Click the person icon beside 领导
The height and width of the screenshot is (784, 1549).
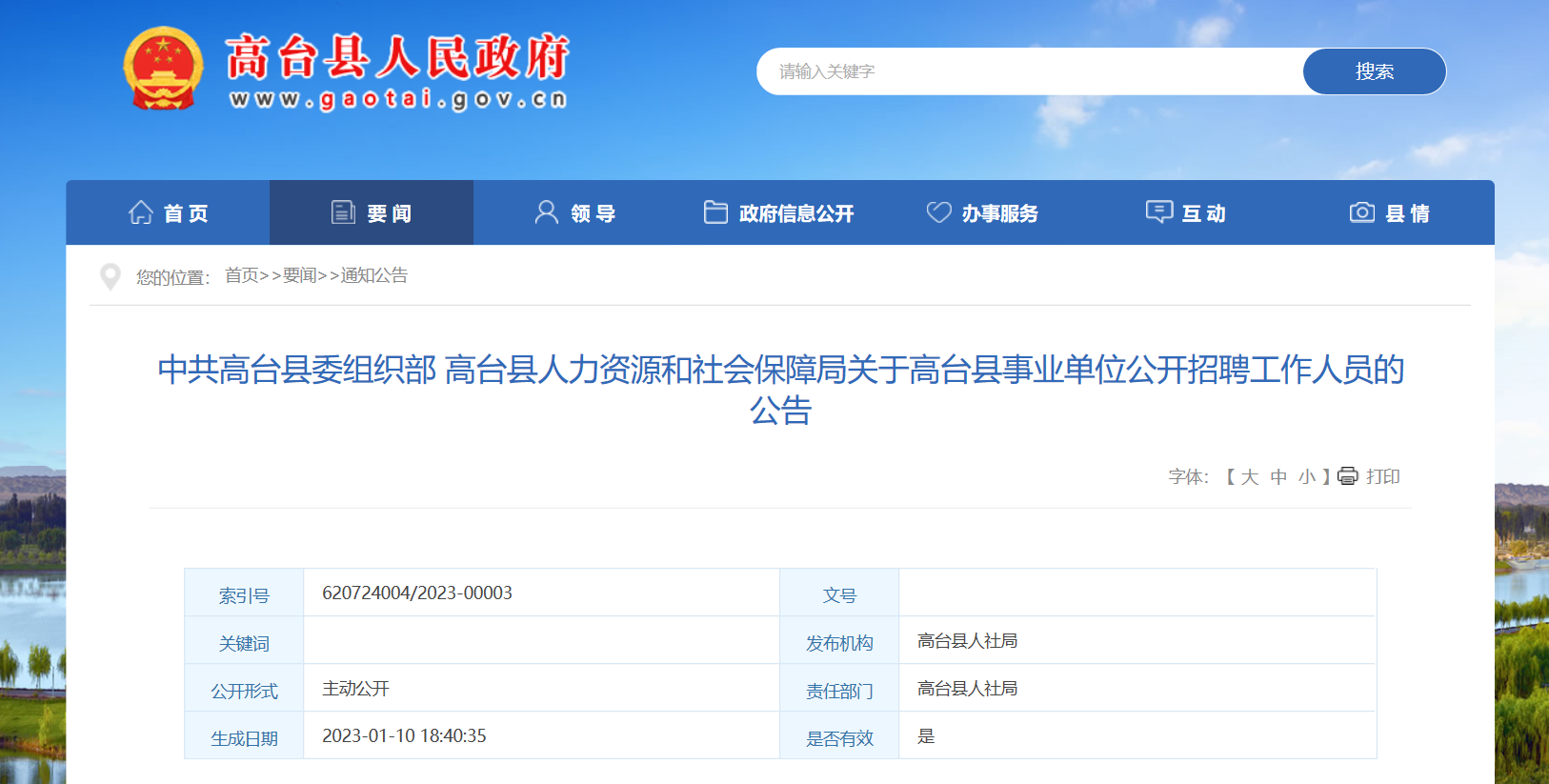(x=547, y=211)
